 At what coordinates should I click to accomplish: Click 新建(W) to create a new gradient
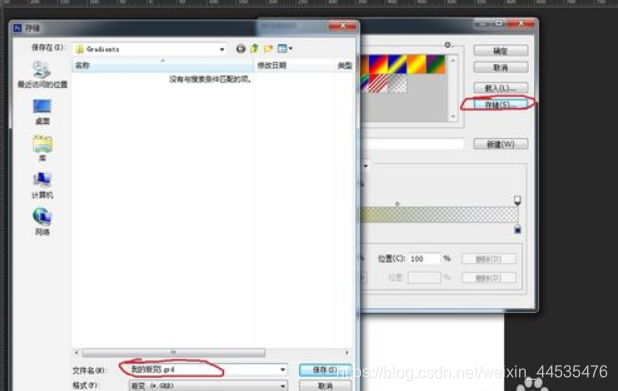(501, 144)
